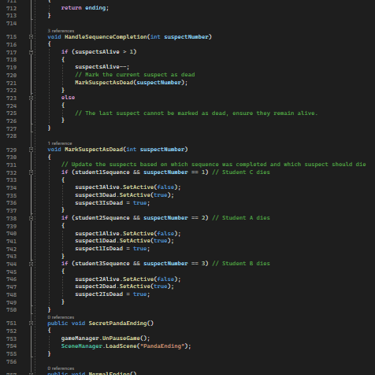Click the SecretPandaEnding method name on line 751
375x375 pixels.
[118, 323]
